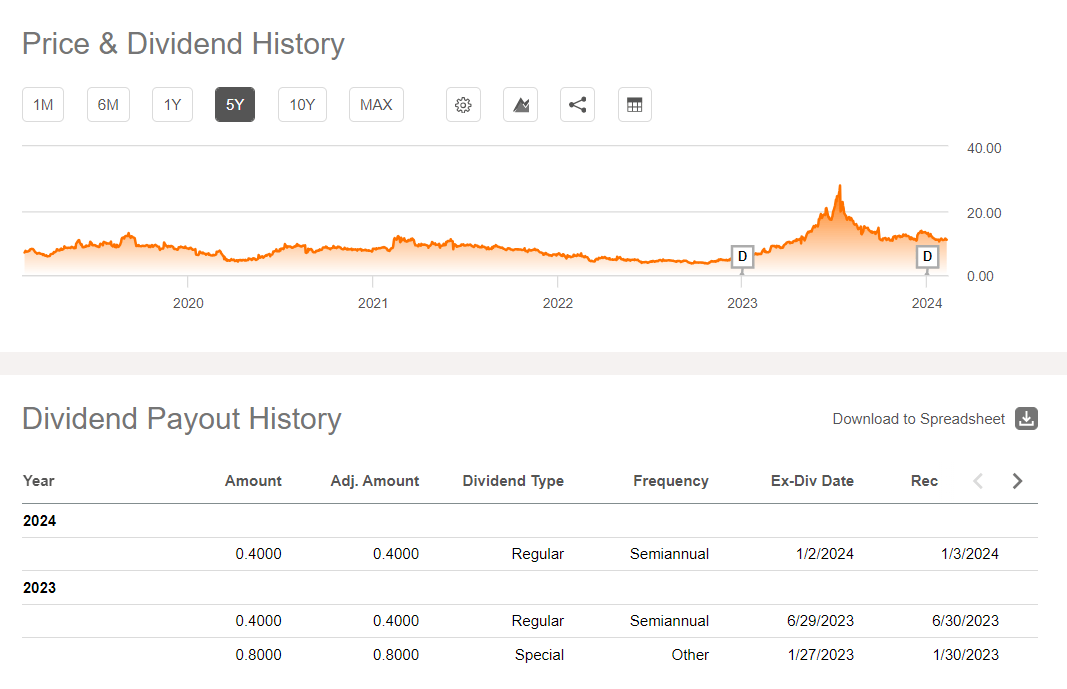Click the 2024 year row
Viewport: 1067px width, 689px height.
tap(40, 521)
